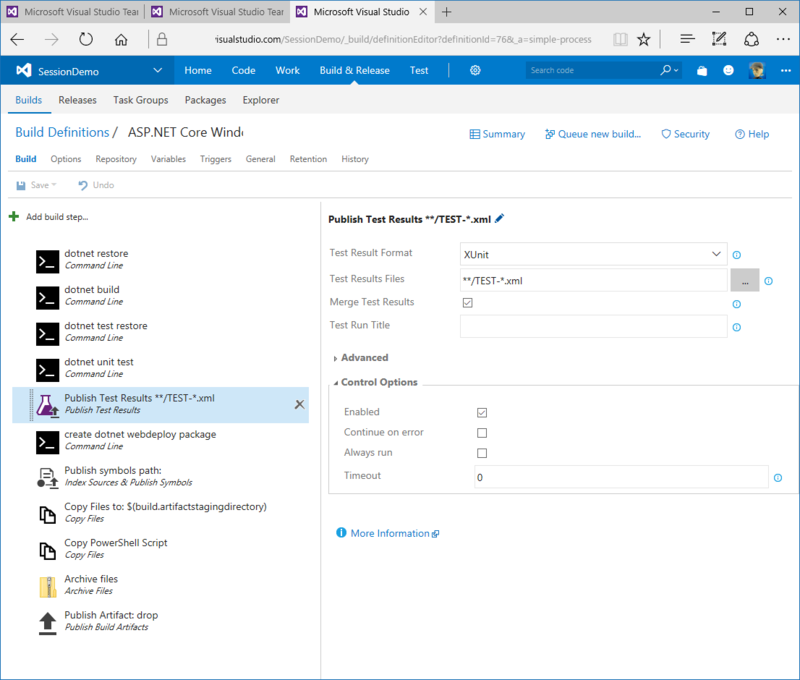Click the Visual Studio logo in header

pos(24,70)
